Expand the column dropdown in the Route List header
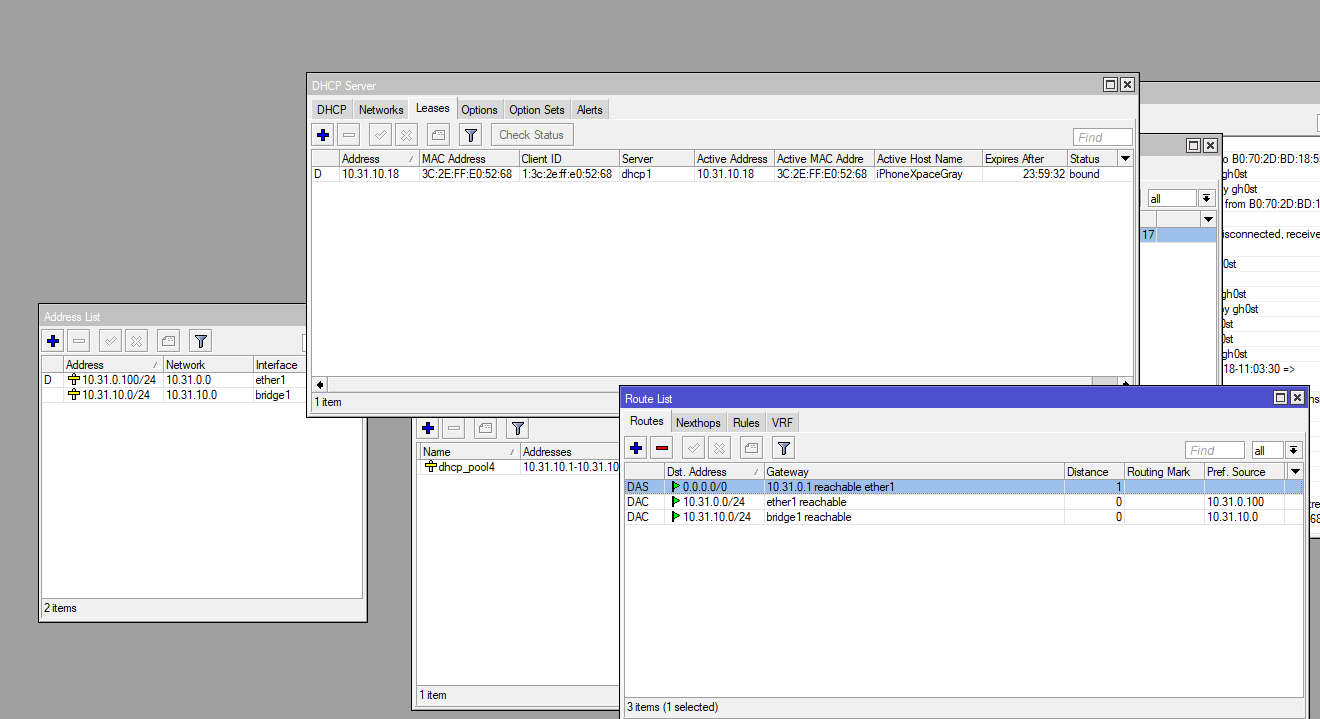 1296,471
